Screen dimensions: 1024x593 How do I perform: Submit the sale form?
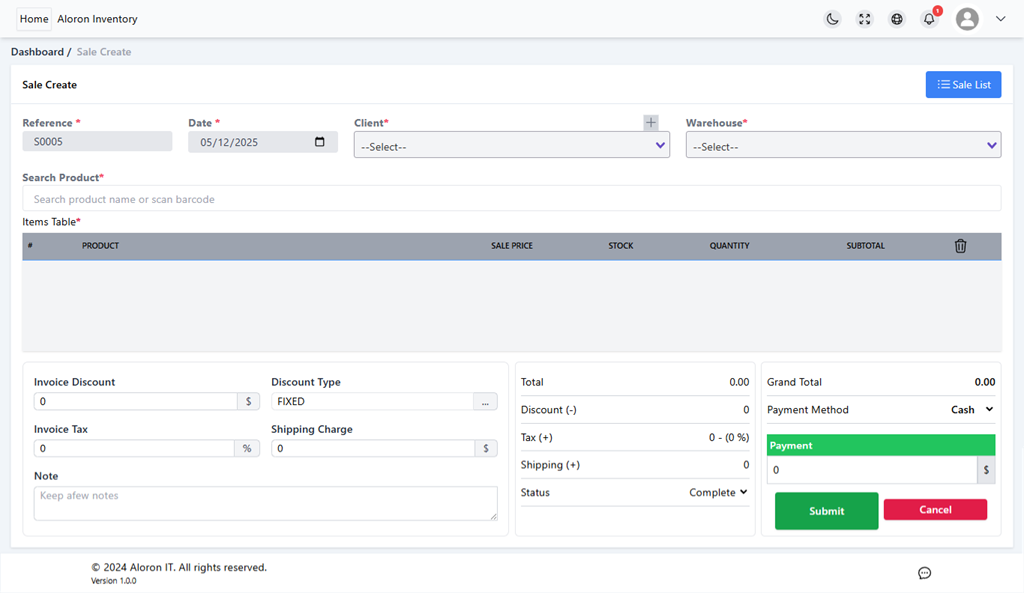(826, 511)
